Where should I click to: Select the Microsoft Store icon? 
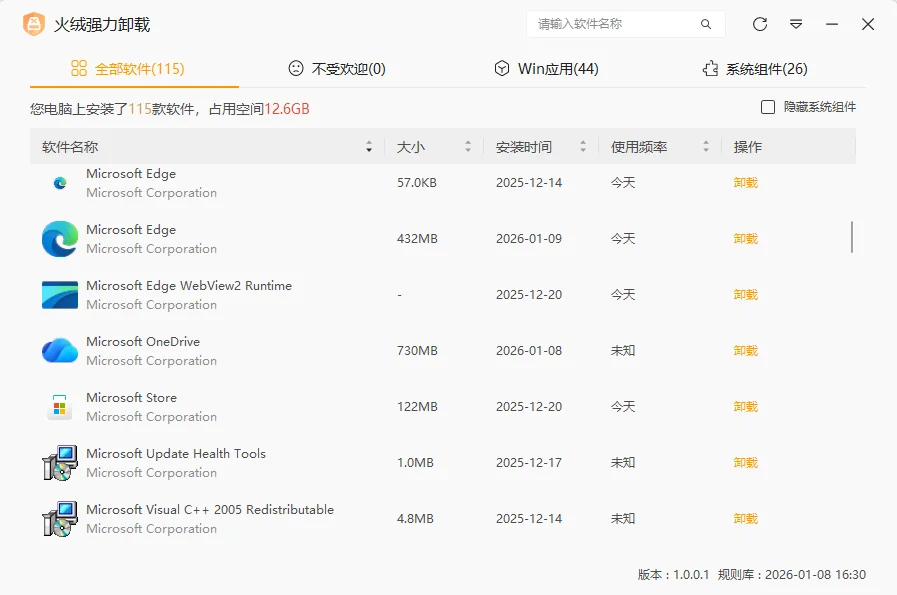coord(60,407)
